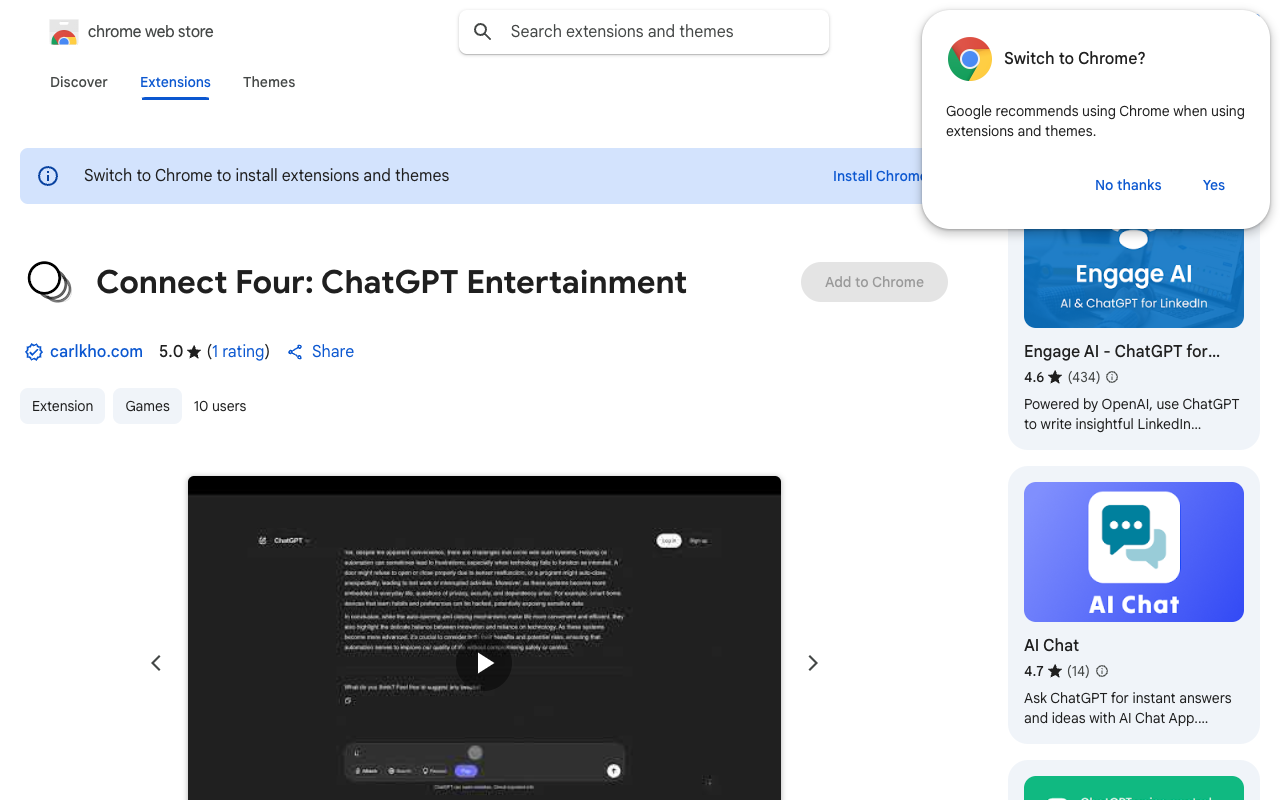Screen dimensions: 1280x800
Task: Open the carlkho.com publisher link
Action: pyautogui.click(x=96, y=351)
